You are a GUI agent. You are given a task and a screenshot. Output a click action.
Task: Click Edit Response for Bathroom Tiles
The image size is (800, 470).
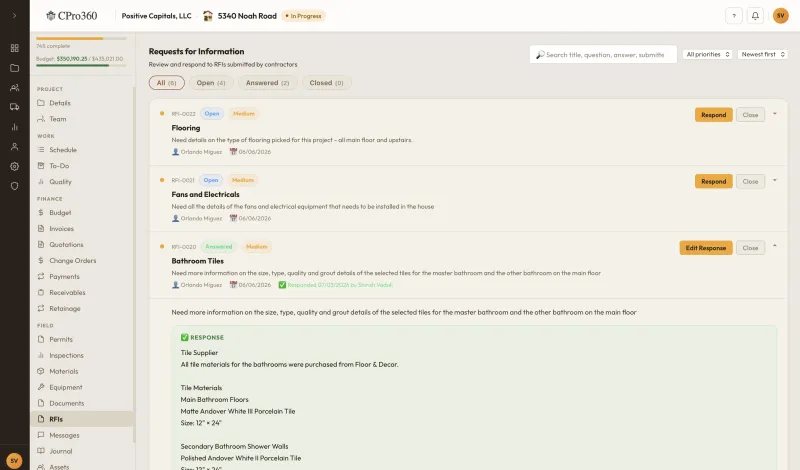click(x=706, y=248)
